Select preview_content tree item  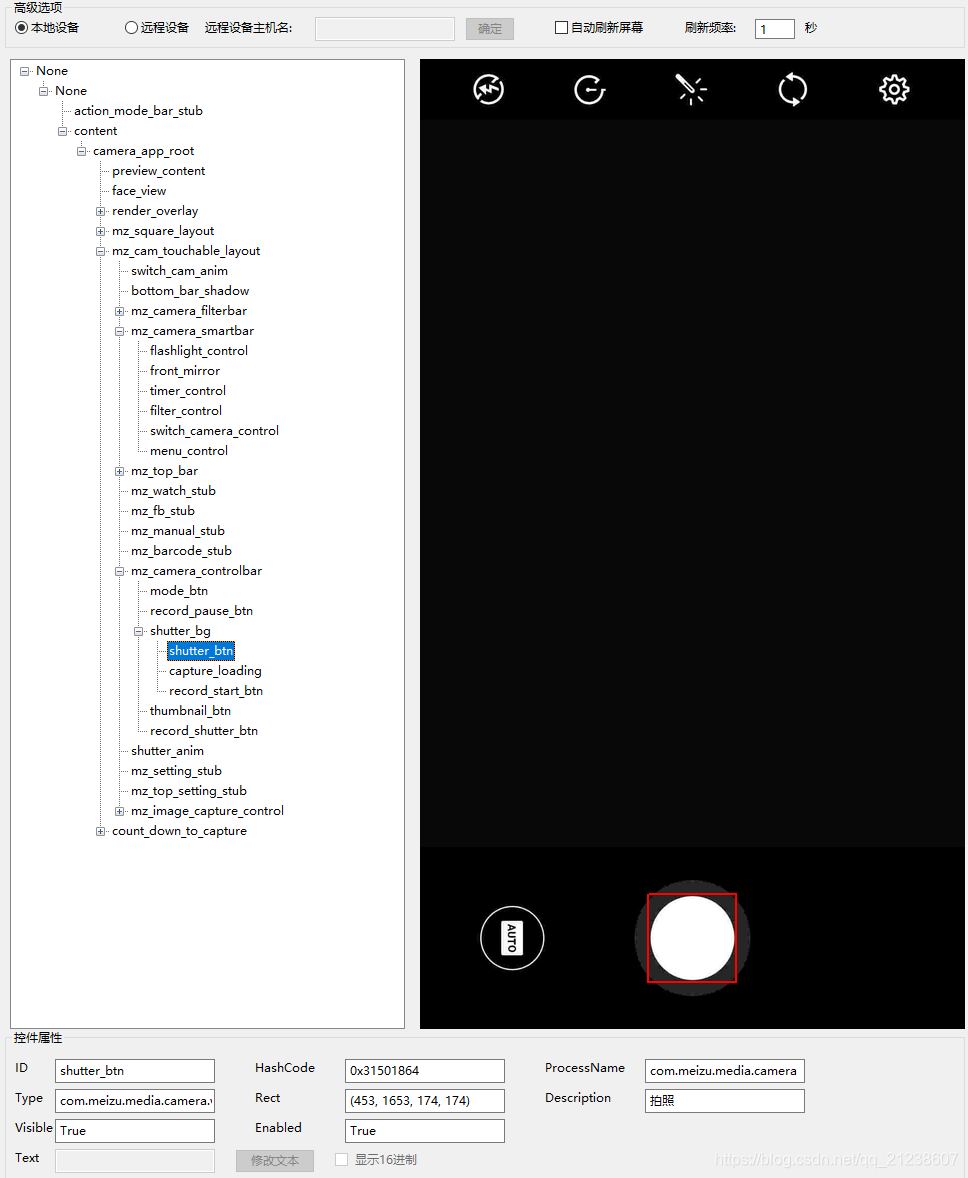(159, 171)
